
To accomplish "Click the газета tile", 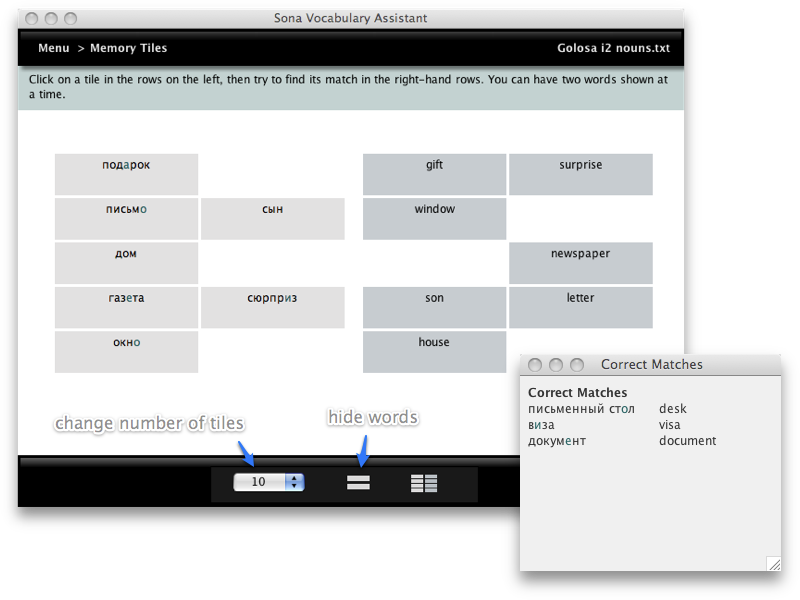I will click(x=126, y=307).
